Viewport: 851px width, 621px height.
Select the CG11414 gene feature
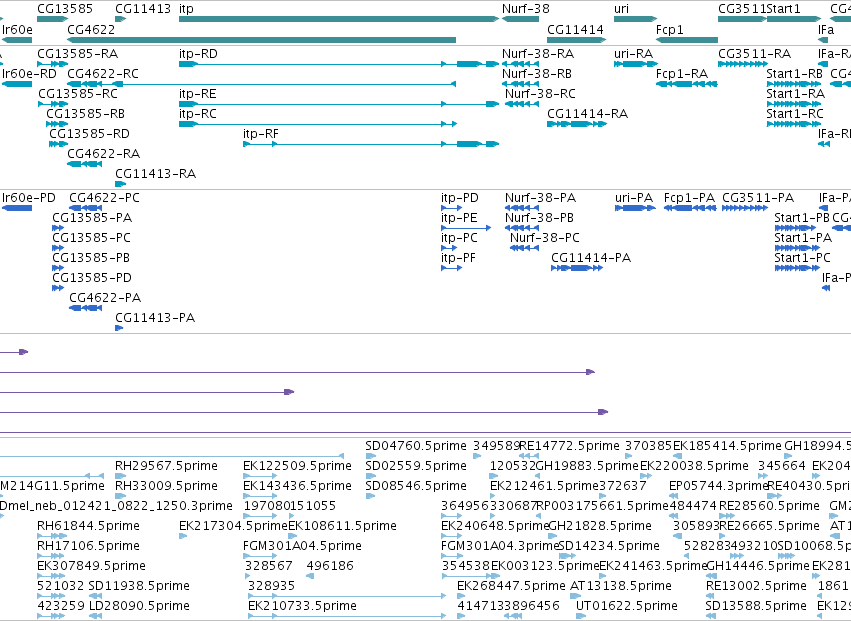[x=576, y=40]
